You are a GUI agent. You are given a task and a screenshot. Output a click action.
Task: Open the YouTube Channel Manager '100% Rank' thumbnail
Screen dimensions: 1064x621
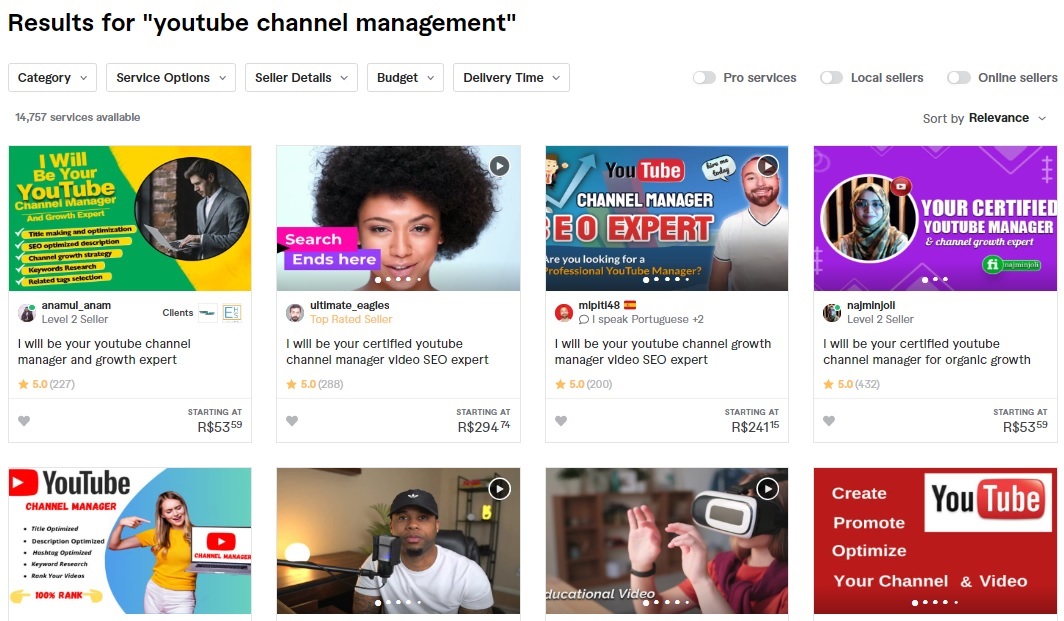(x=130, y=541)
